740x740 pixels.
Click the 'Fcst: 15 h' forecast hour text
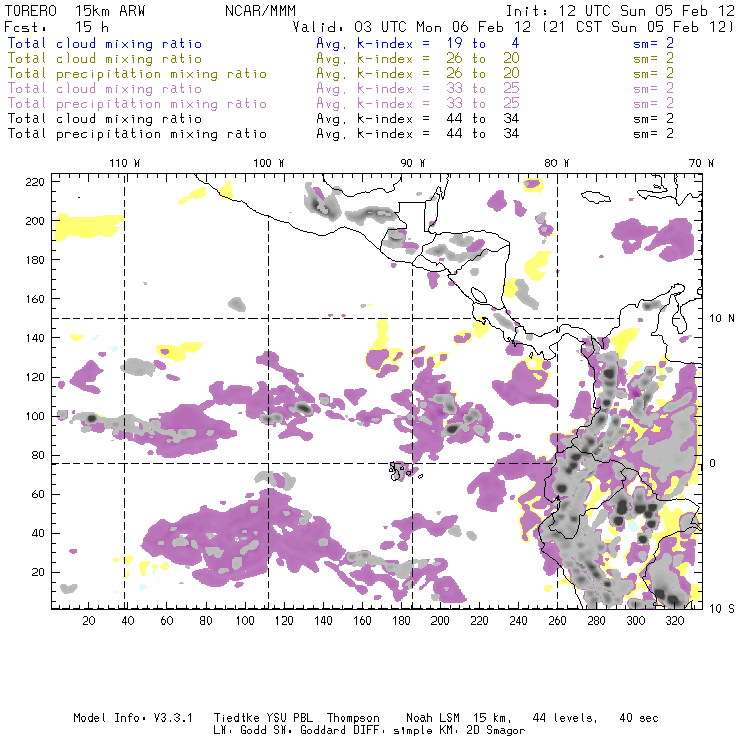click(56, 27)
